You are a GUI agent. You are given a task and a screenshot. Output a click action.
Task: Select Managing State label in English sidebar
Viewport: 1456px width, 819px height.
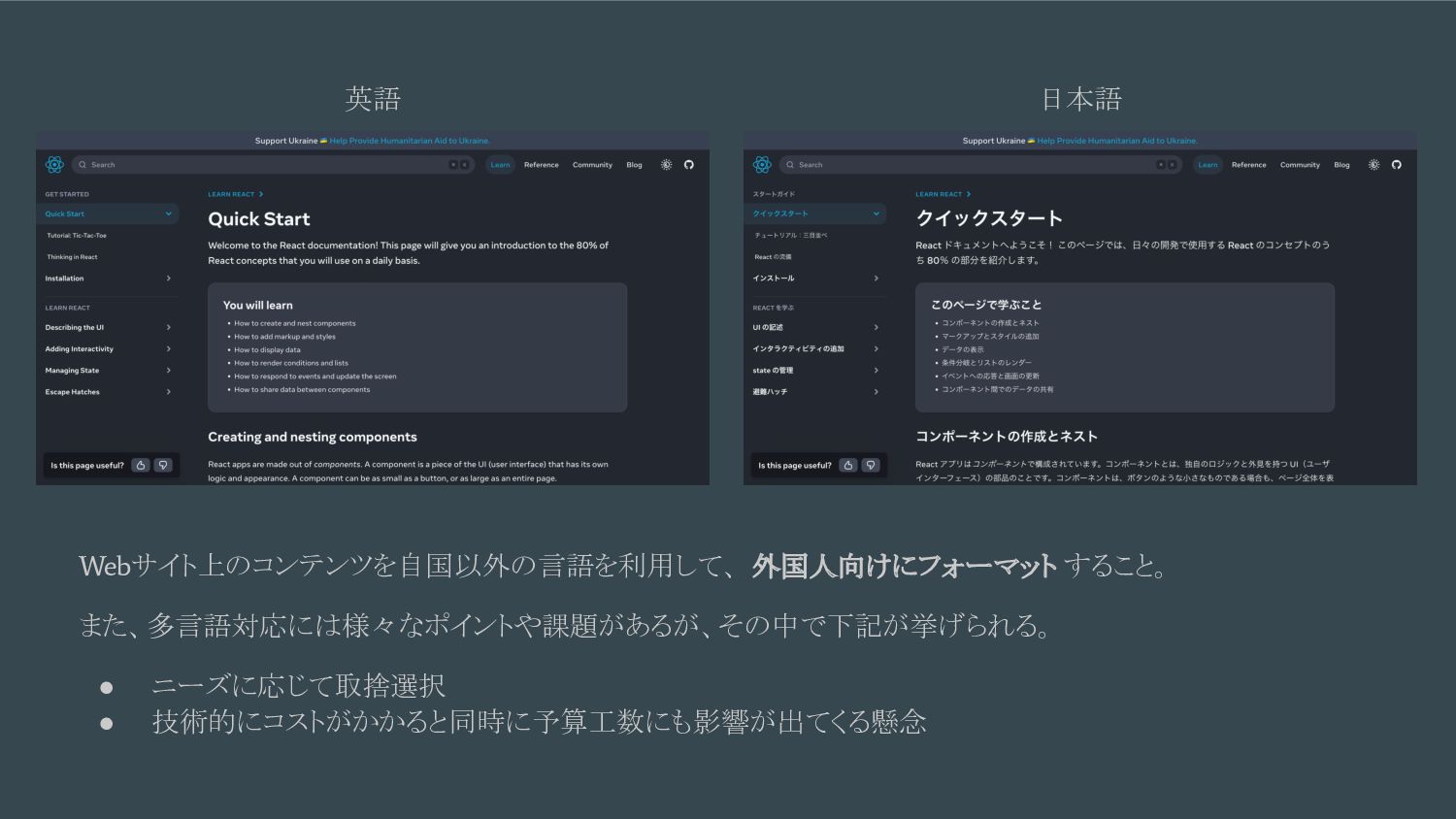pos(72,370)
